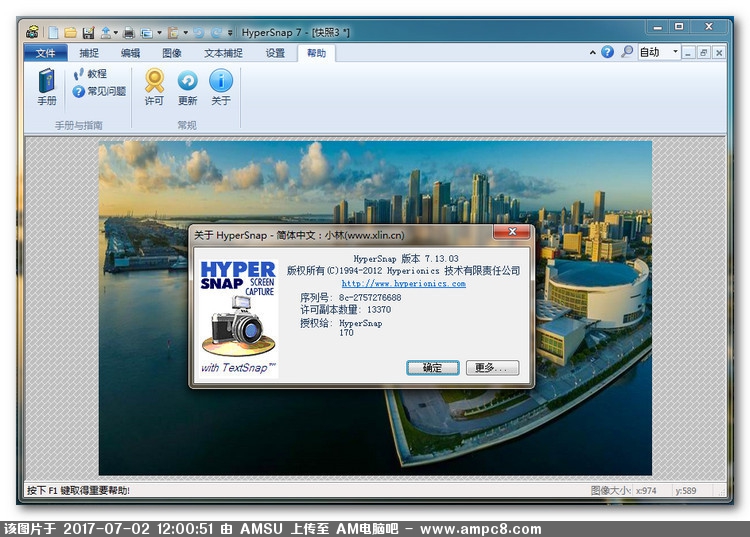Screen dimensions: 750x537
Task: Save the snapshot with the floppy disk icon
Action: 88,33
